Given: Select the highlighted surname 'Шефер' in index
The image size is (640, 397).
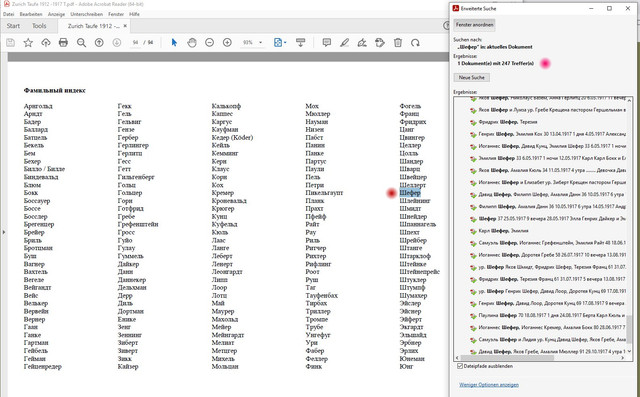Looking at the screenshot, I should 410,193.
